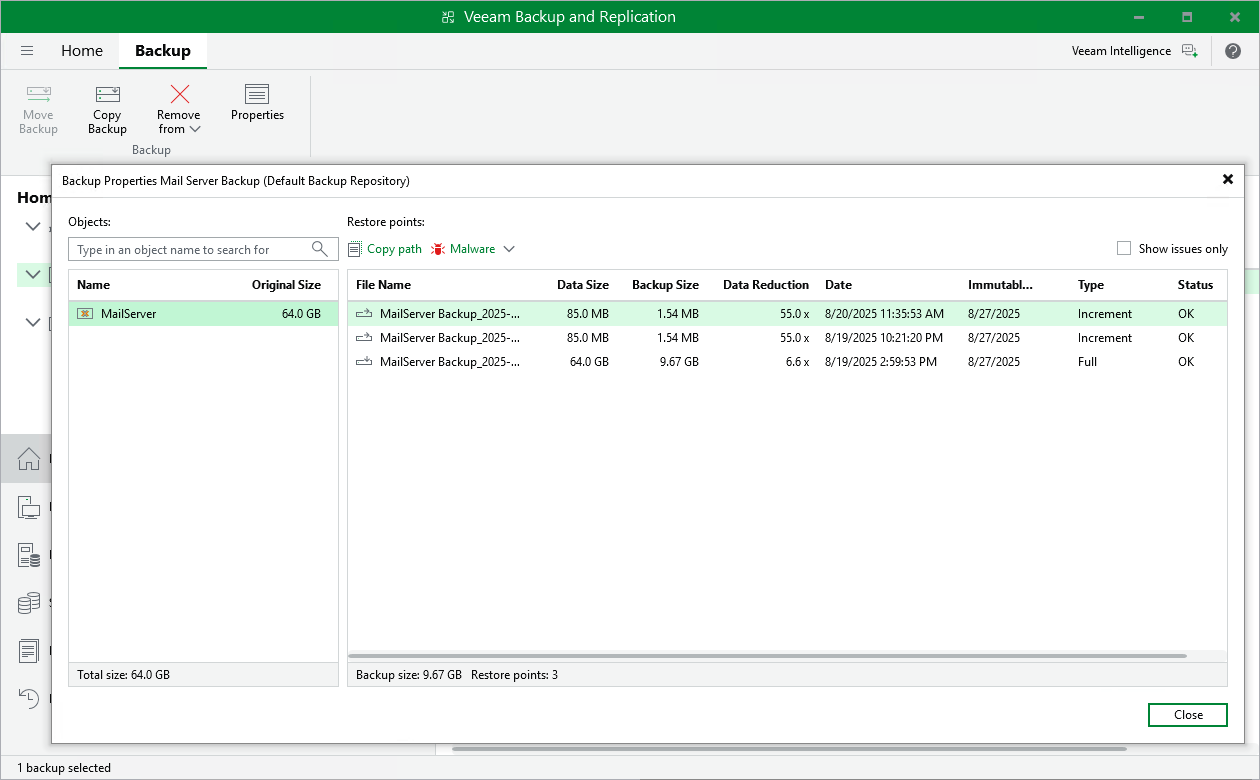1260x780 pixels.
Task: Switch to the Home ribbon tab
Action: (81, 50)
